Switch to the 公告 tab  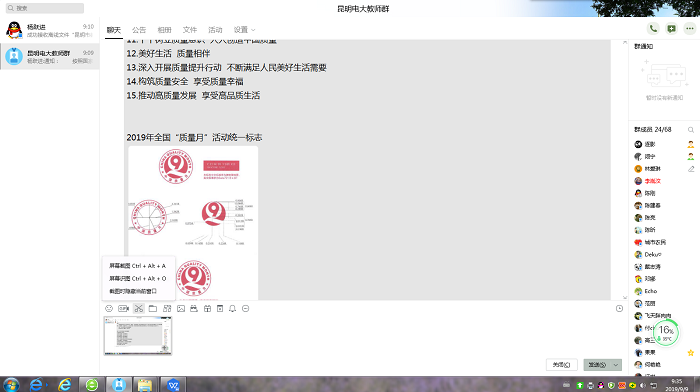coord(139,30)
